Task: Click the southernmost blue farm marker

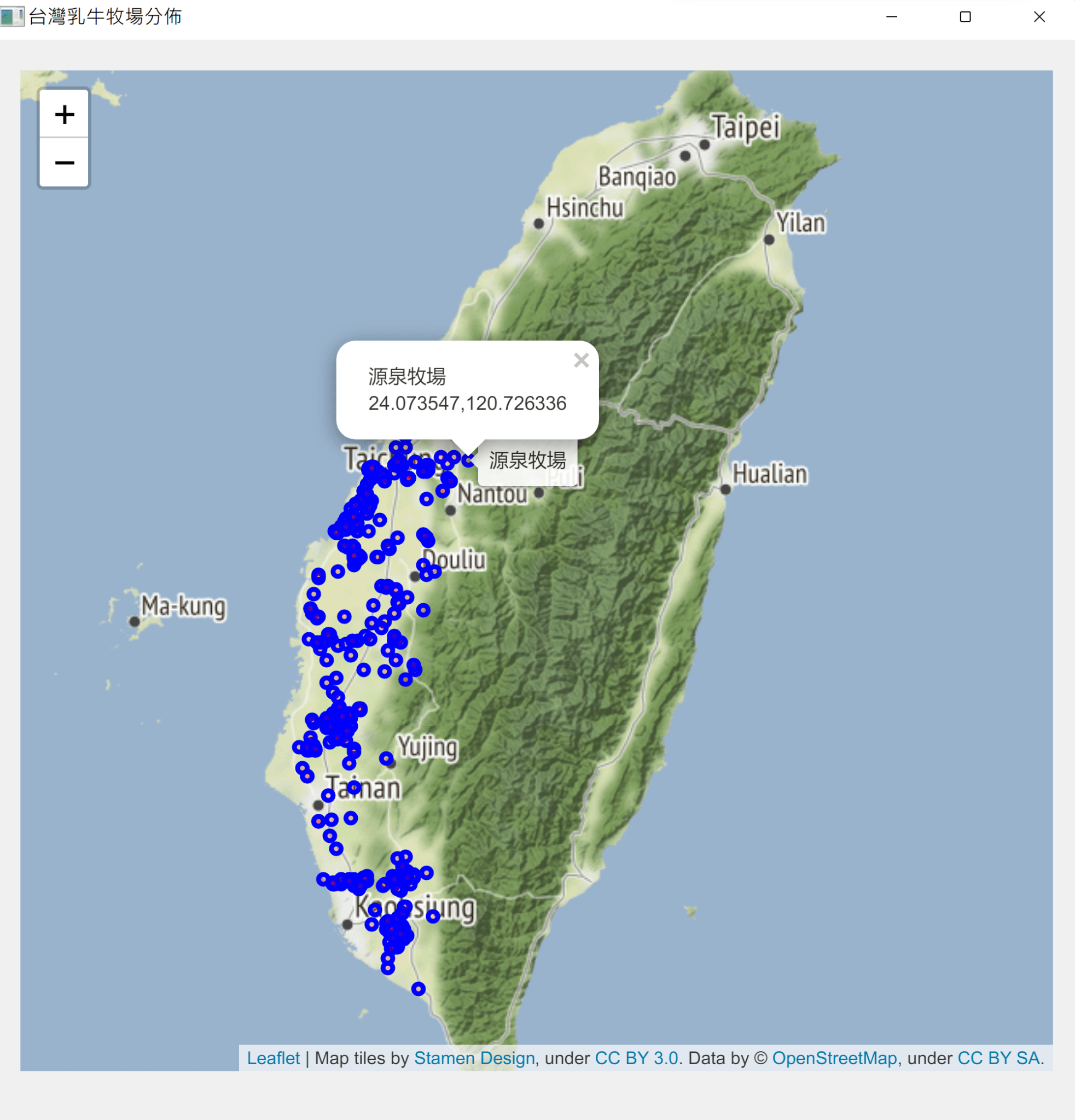Action: [419, 989]
